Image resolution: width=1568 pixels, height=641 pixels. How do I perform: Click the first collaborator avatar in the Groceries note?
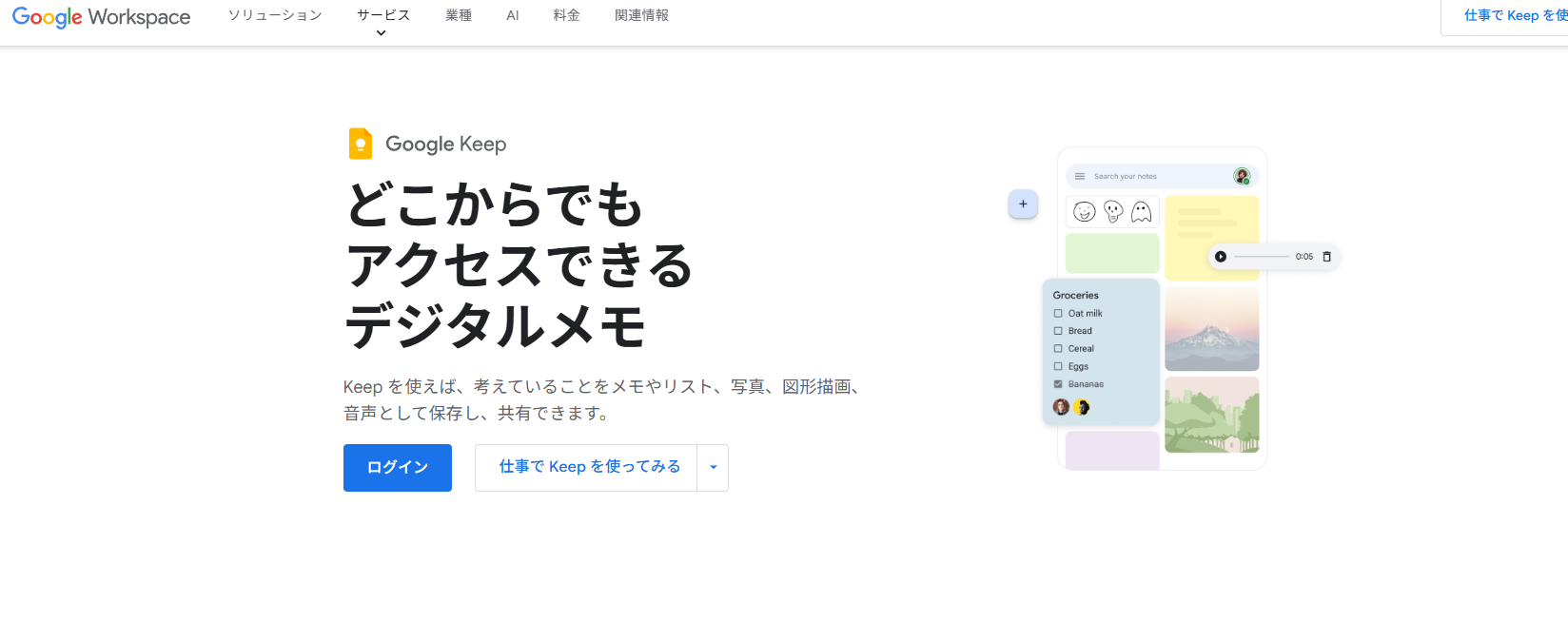[1061, 407]
